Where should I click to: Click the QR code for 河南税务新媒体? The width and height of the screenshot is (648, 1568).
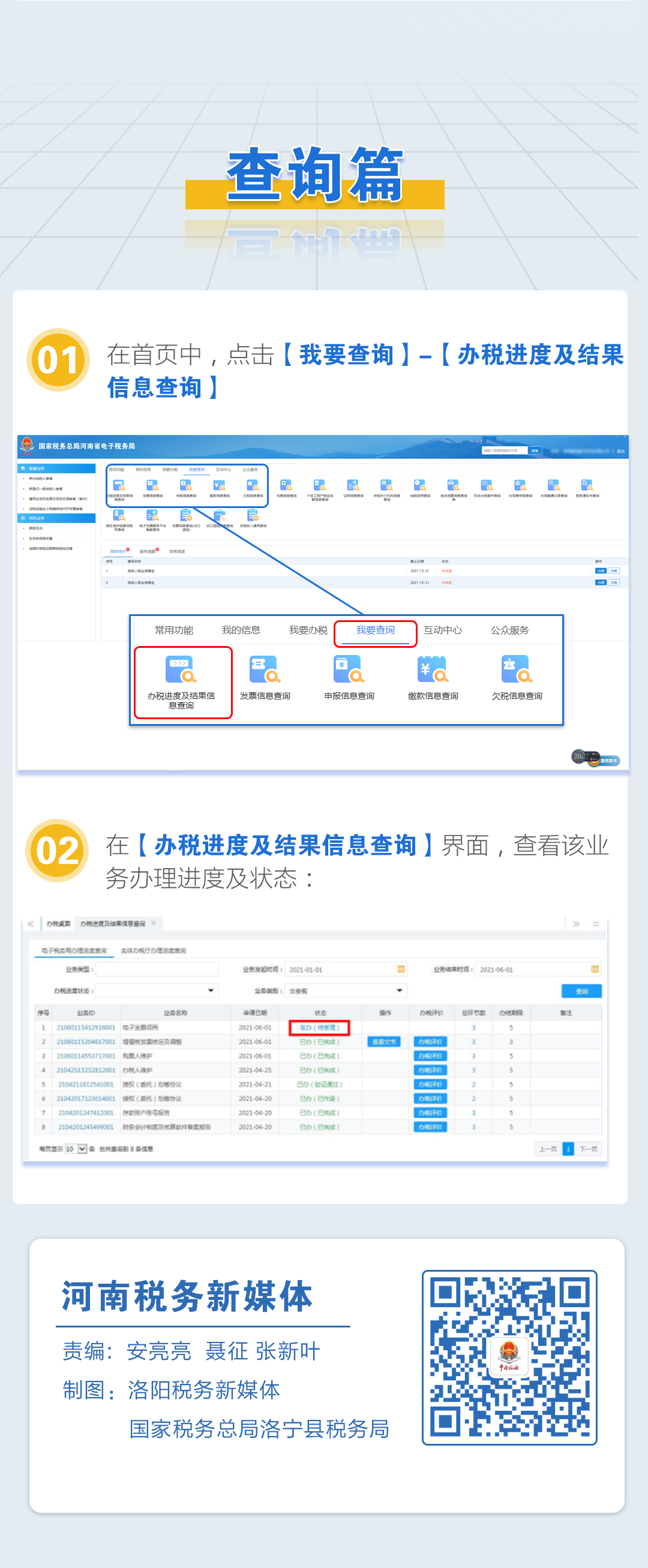coord(510,1357)
